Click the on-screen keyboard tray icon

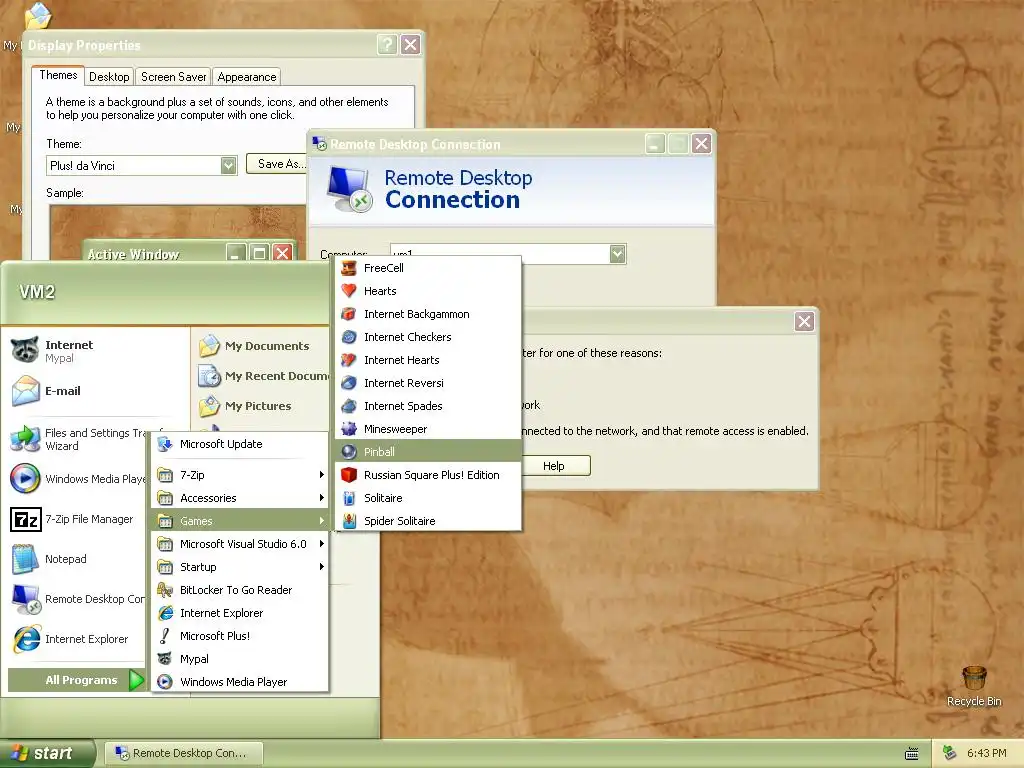coord(912,754)
